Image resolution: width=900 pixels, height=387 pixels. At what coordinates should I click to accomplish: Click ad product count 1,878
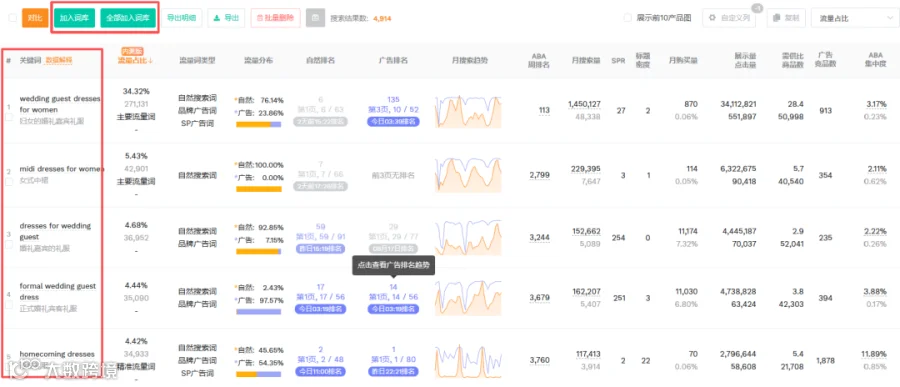(x=825, y=361)
